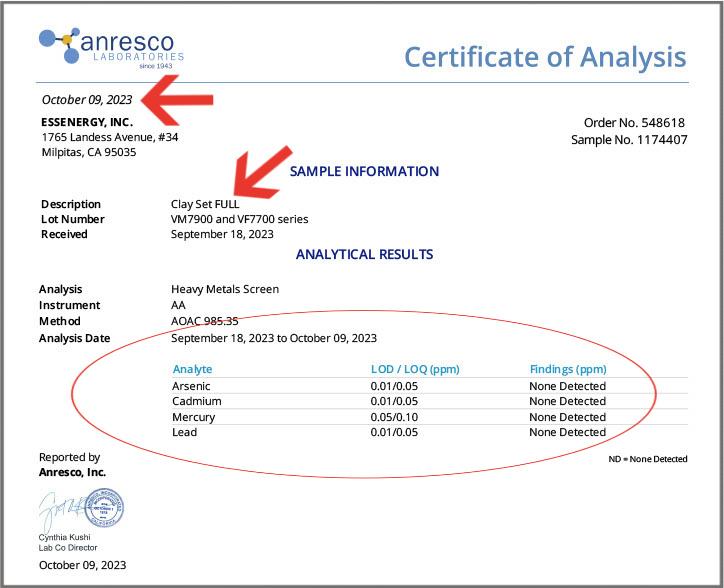Viewport: 724px width, 588px height.
Task: Click the Analysis label
Action: coord(60,289)
